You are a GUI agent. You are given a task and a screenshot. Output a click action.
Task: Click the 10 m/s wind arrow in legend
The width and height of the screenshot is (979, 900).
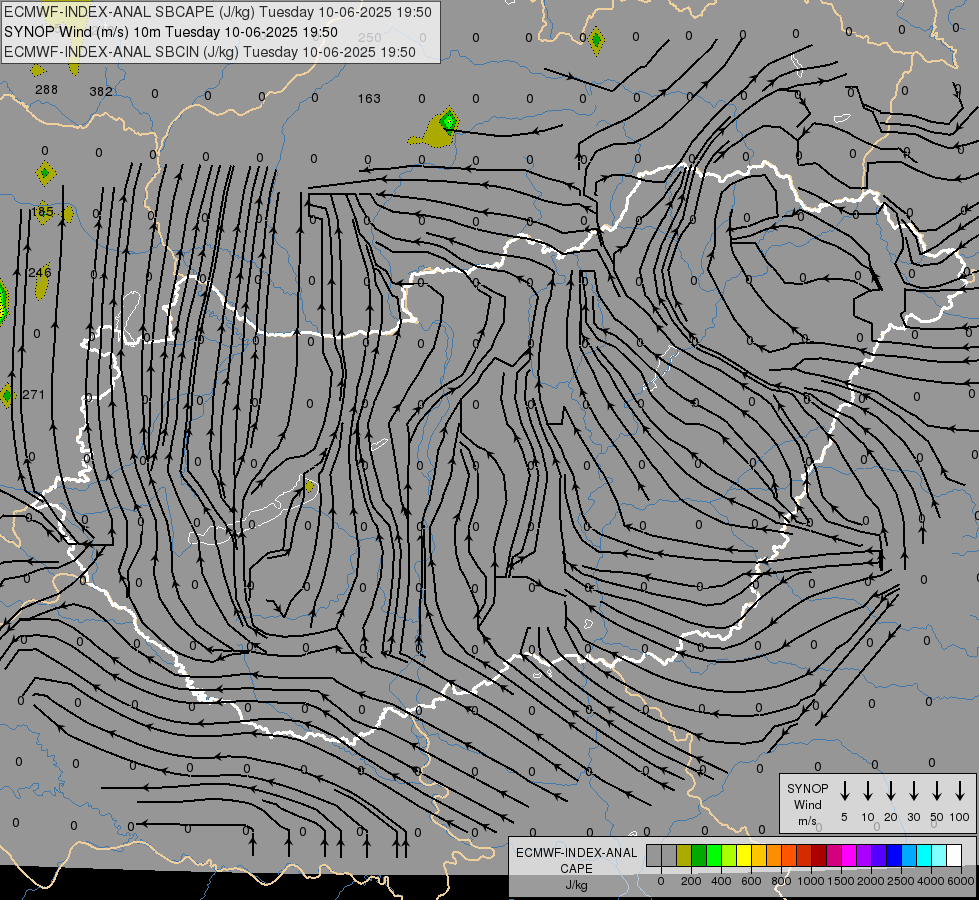click(868, 790)
